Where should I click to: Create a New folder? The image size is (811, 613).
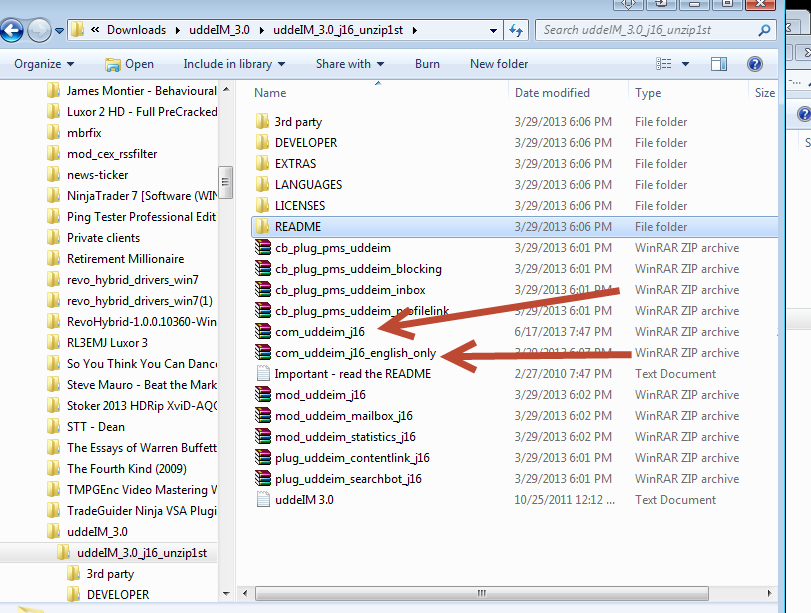point(499,64)
